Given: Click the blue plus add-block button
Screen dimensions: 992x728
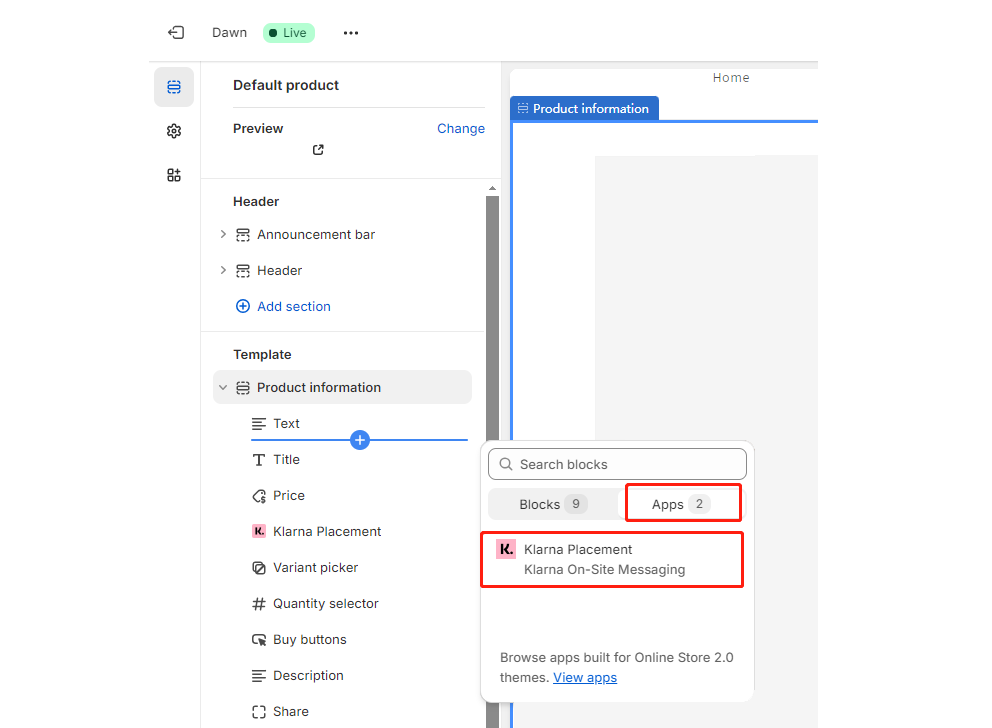Looking at the screenshot, I should (360, 440).
